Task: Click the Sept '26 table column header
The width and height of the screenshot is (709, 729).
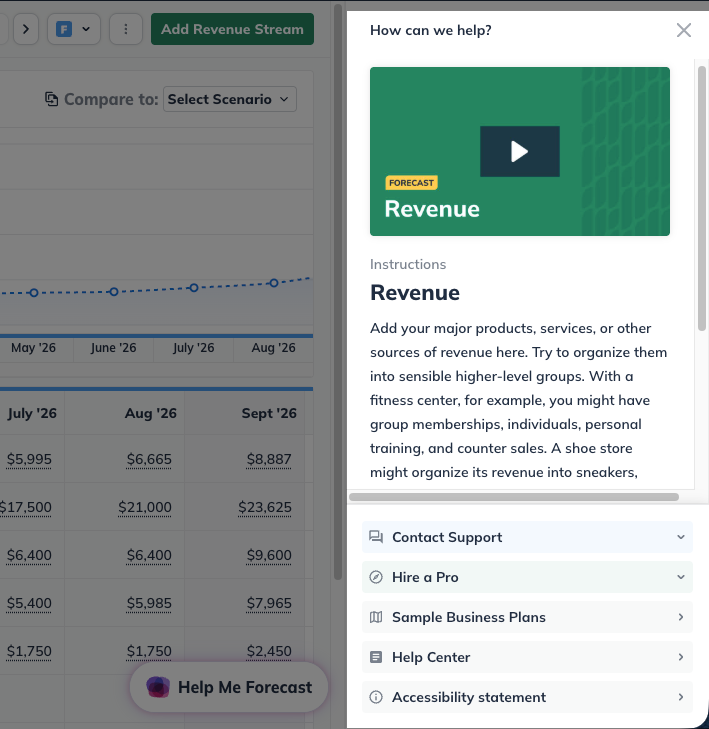Action: click(x=269, y=413)
